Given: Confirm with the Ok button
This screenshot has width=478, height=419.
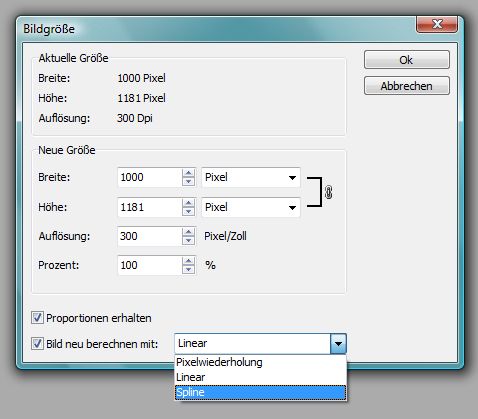Looking at the screenshot, I should pos(407,60).
